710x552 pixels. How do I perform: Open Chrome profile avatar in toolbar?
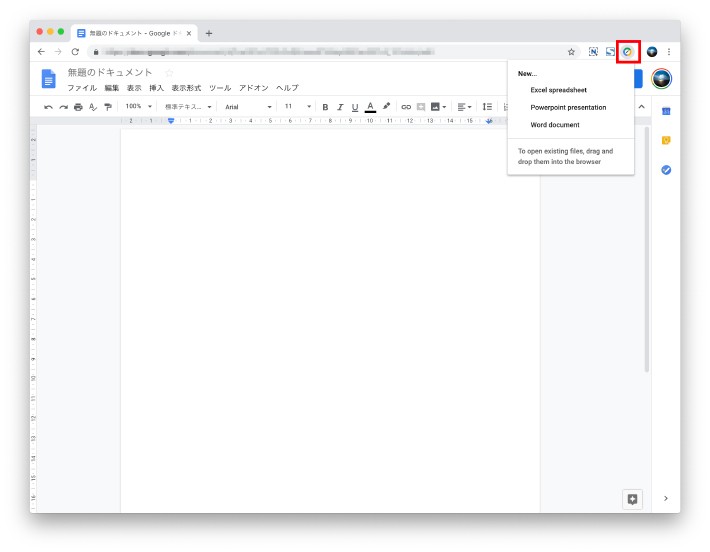click(652, 52)
